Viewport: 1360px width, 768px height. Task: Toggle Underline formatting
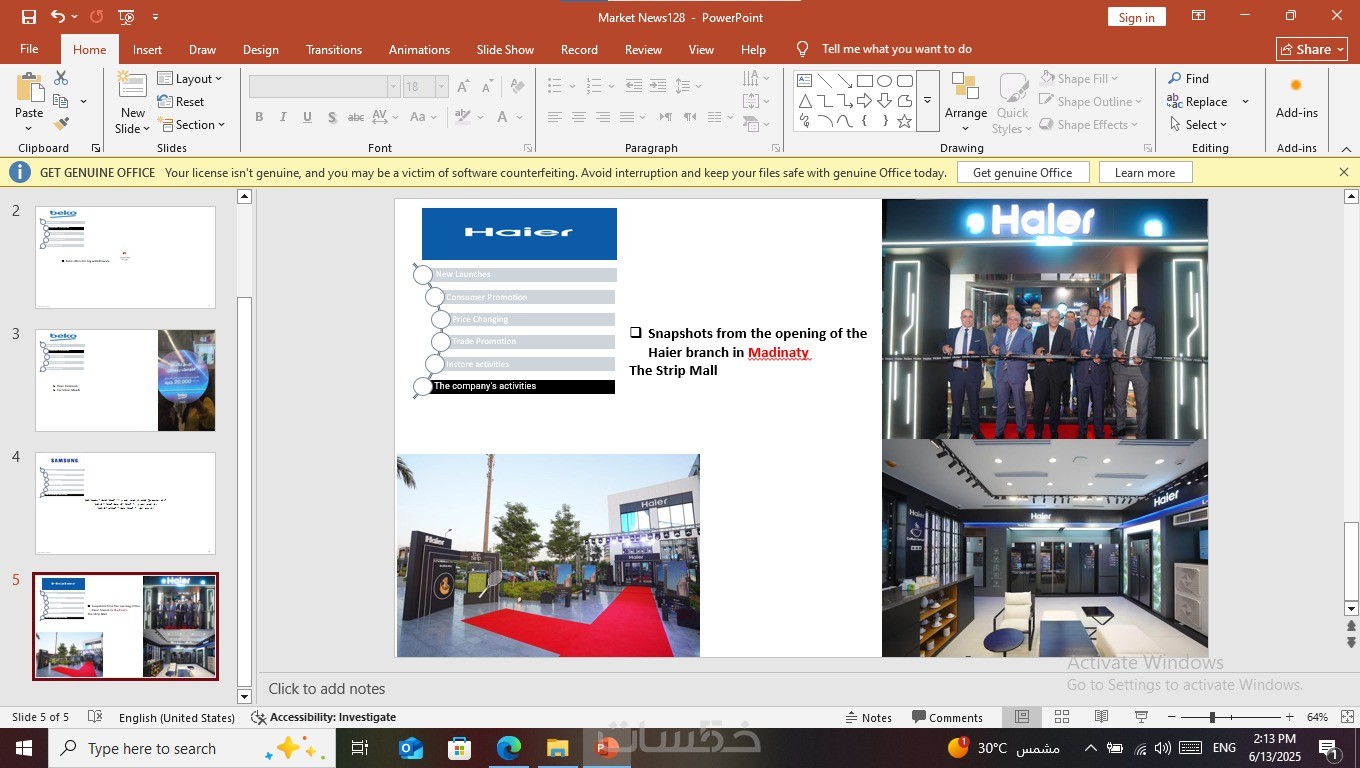(307, 117)
